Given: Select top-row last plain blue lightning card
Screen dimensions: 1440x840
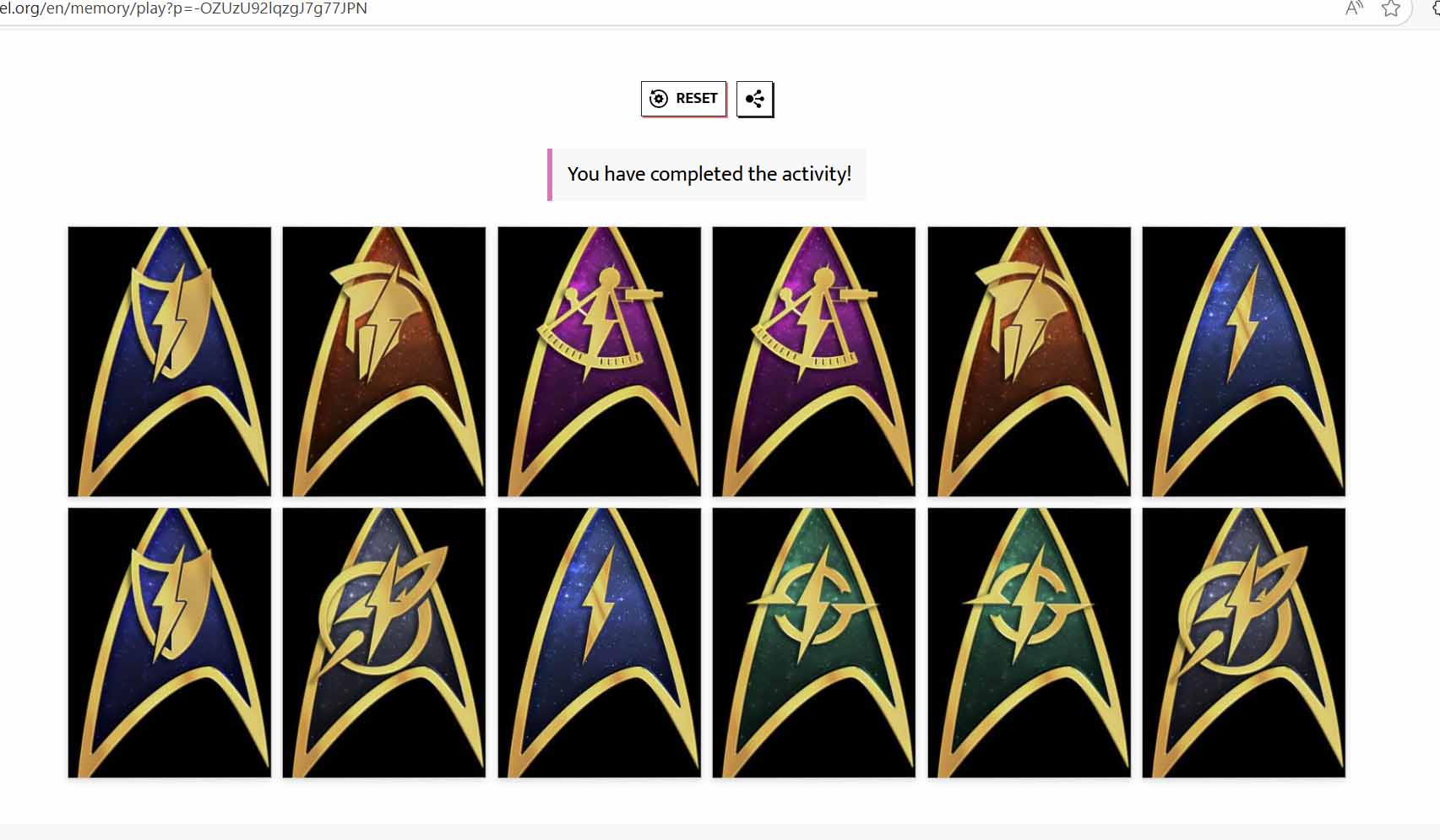Looking at the screenshot, I should pyautogui.click(x=1244, y=361).
